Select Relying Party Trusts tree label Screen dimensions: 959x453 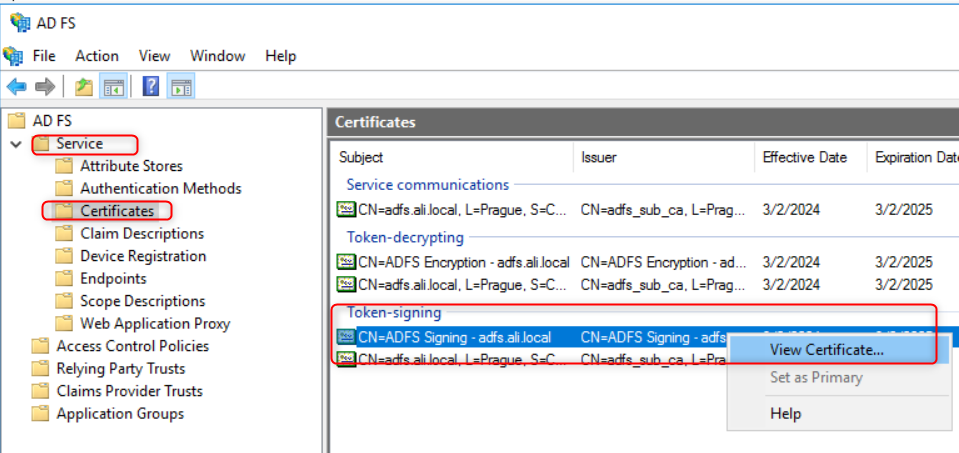point(120,369)
